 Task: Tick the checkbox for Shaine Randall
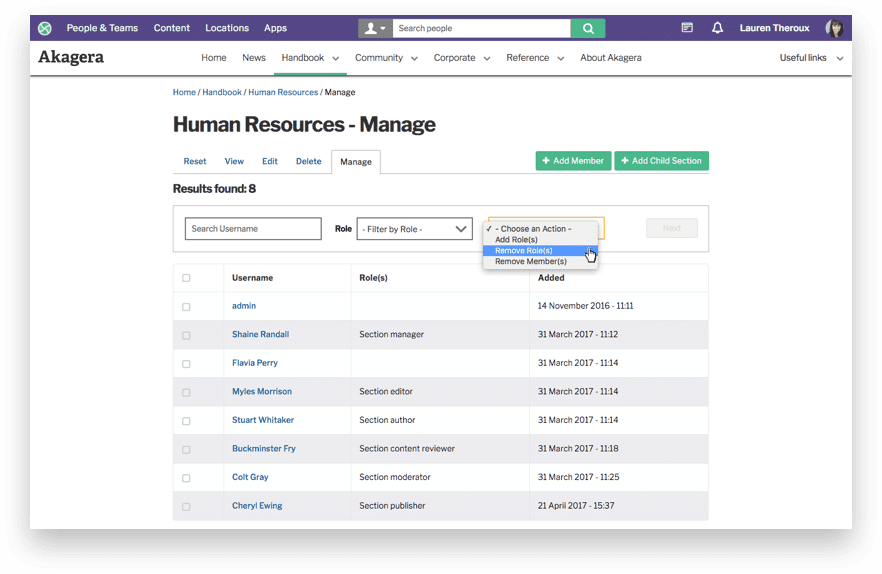(186, 335)
